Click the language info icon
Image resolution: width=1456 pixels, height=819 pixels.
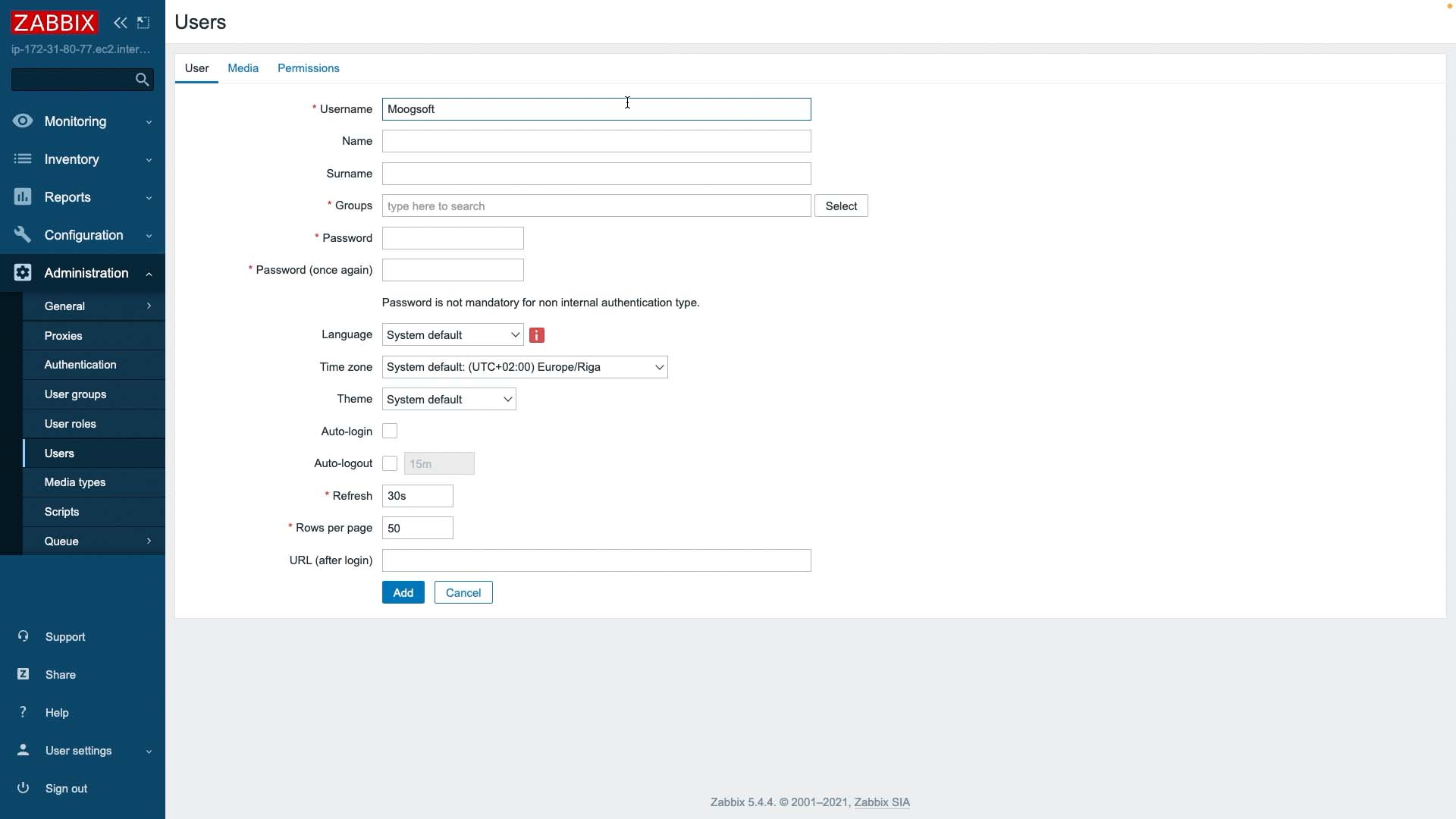537,335
